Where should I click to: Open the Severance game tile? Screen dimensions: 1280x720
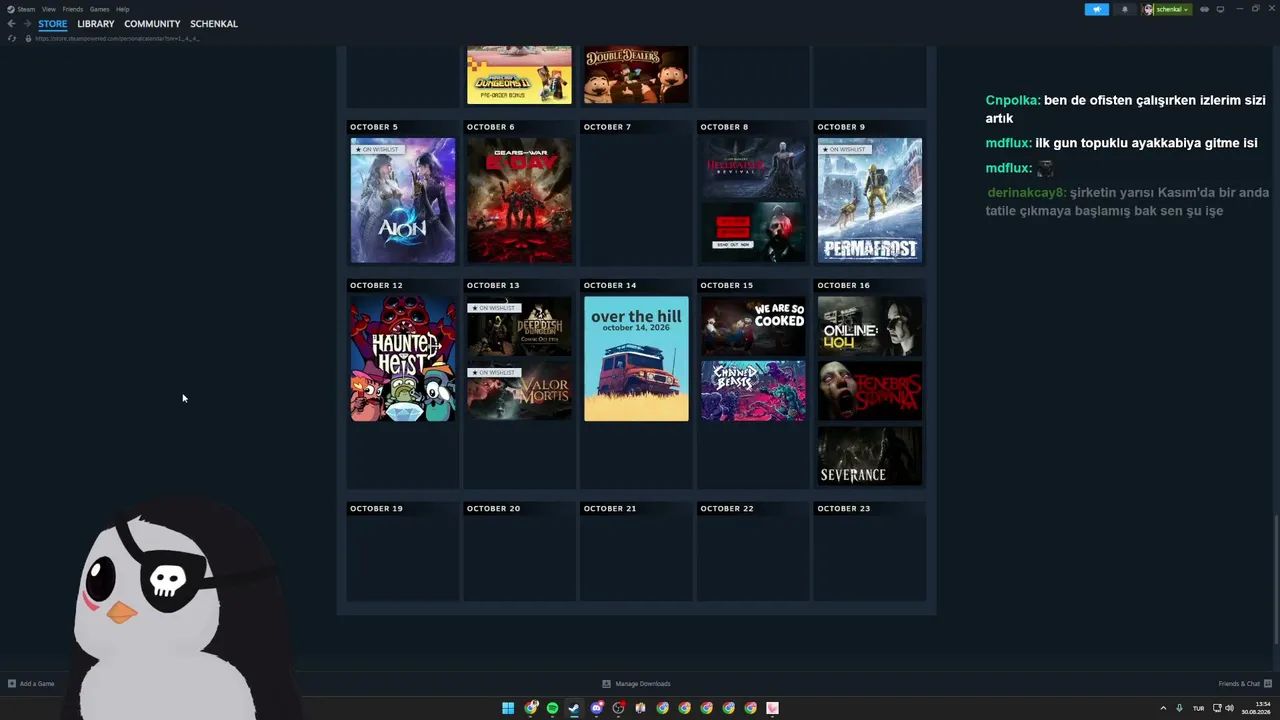[870, 456]
